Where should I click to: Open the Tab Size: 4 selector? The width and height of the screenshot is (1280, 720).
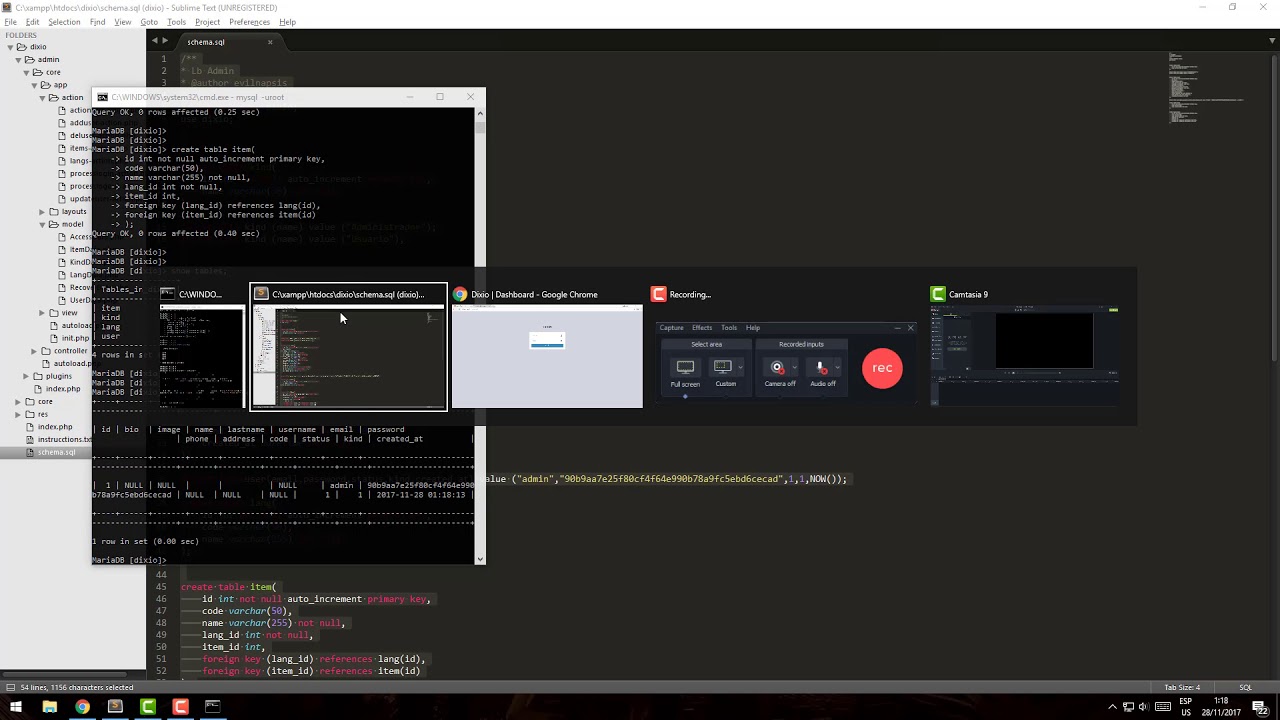point(1182,687)
